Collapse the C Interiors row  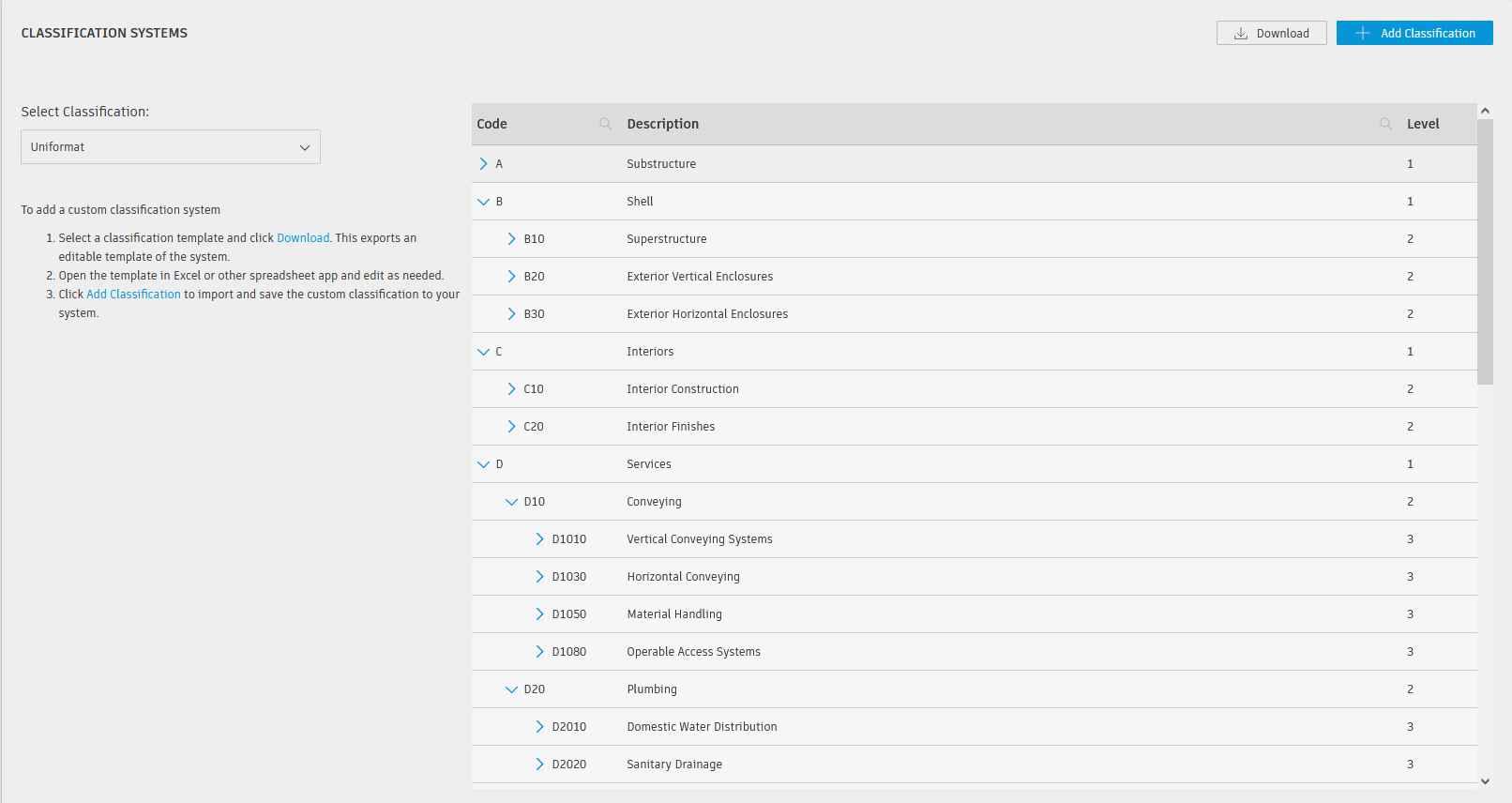pyautogui.click(x=484, y=352)
